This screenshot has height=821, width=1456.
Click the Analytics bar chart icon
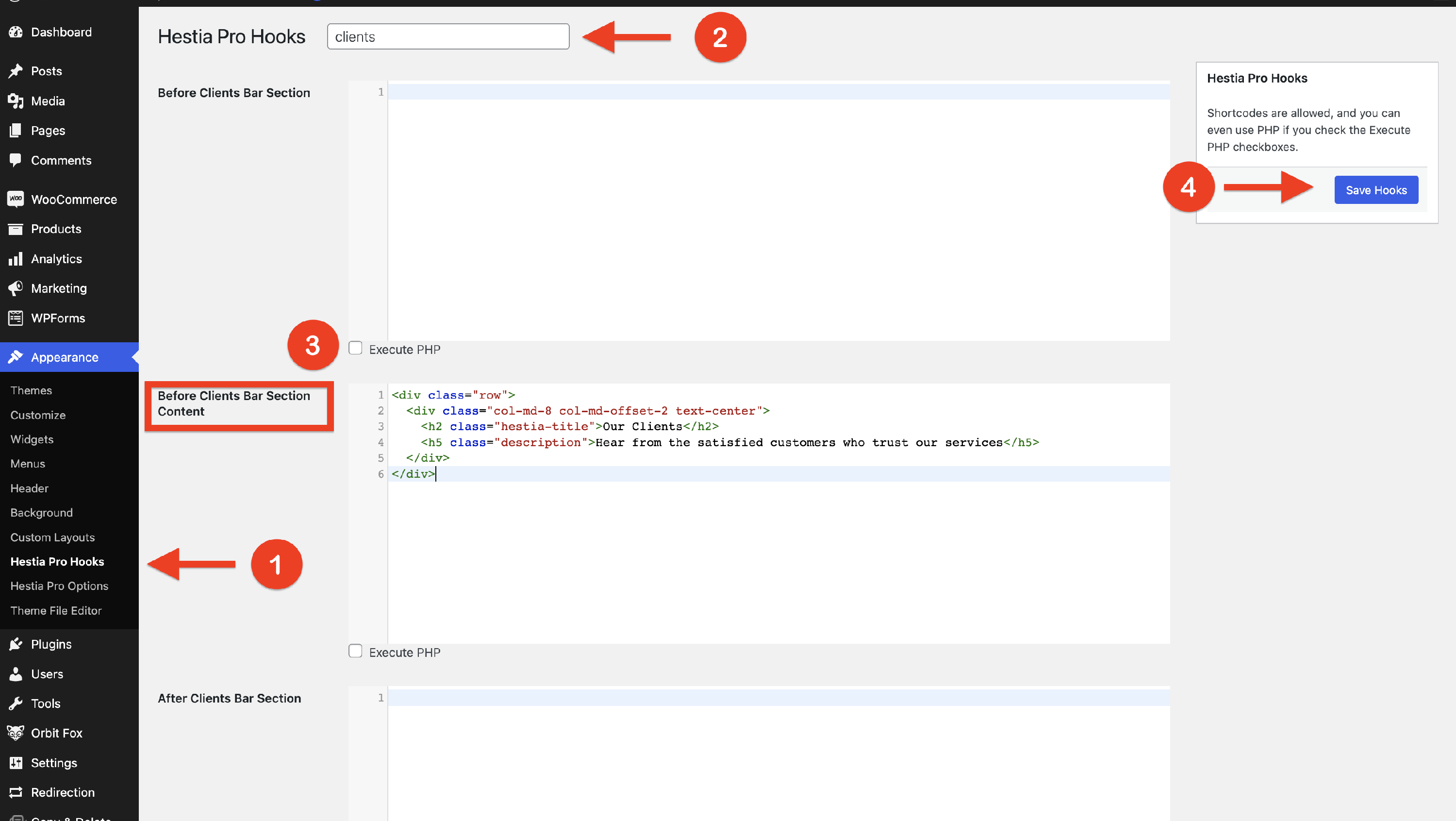[x=15, y=259]
